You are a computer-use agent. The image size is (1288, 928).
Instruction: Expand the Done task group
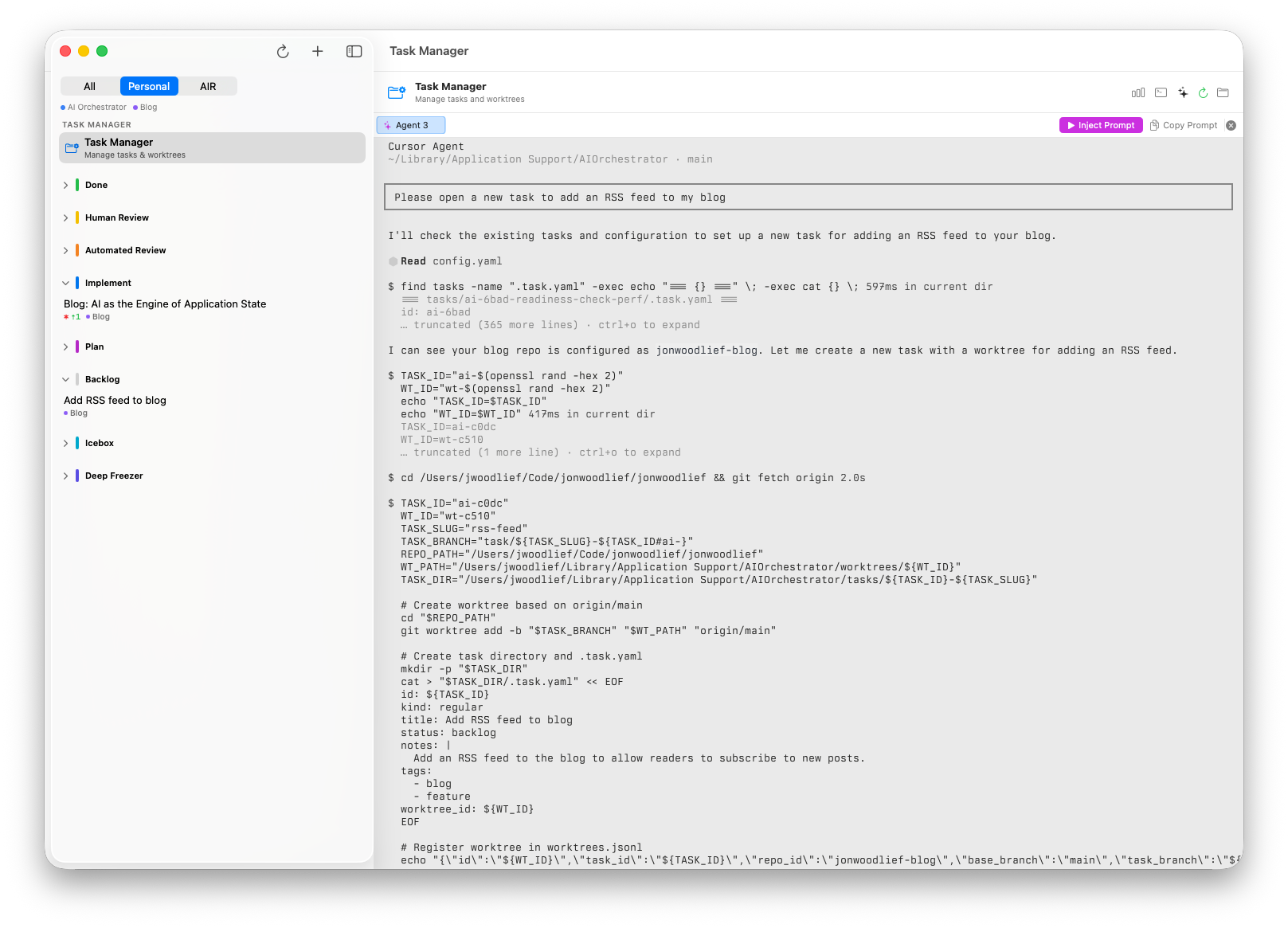pos(65,186)
